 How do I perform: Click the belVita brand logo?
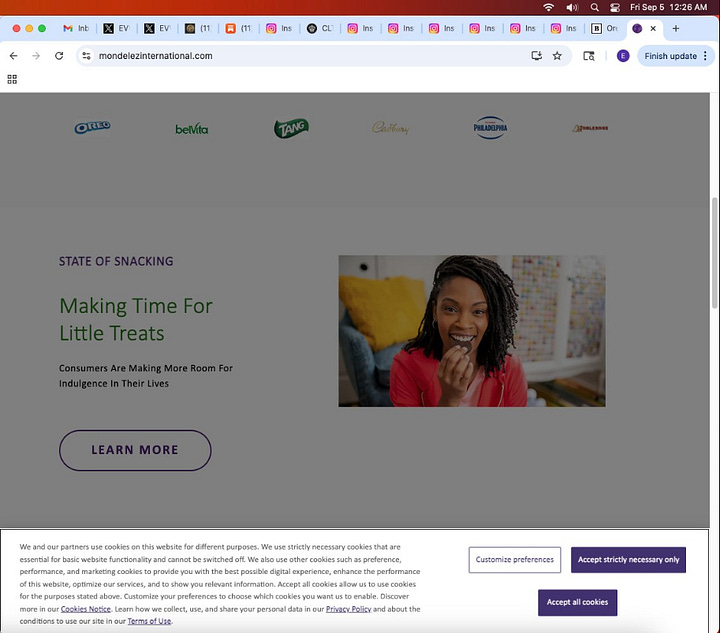(191, 129)
